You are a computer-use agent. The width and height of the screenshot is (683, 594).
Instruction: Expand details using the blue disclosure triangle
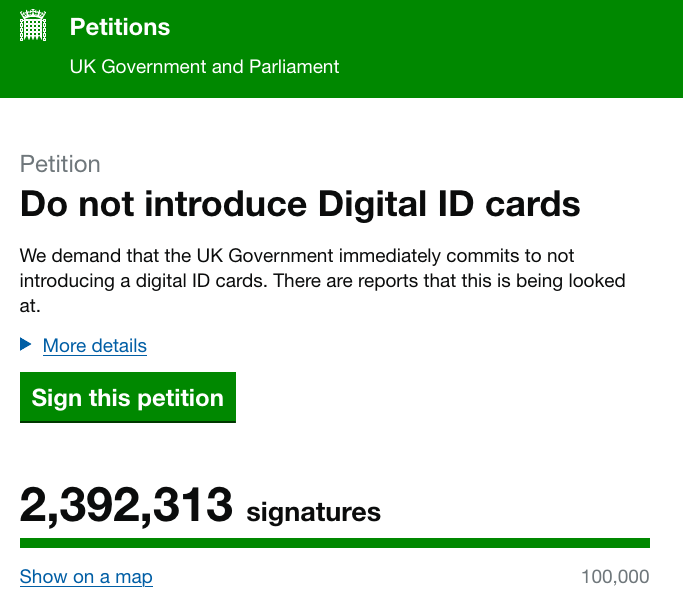(x=26, y=345)
